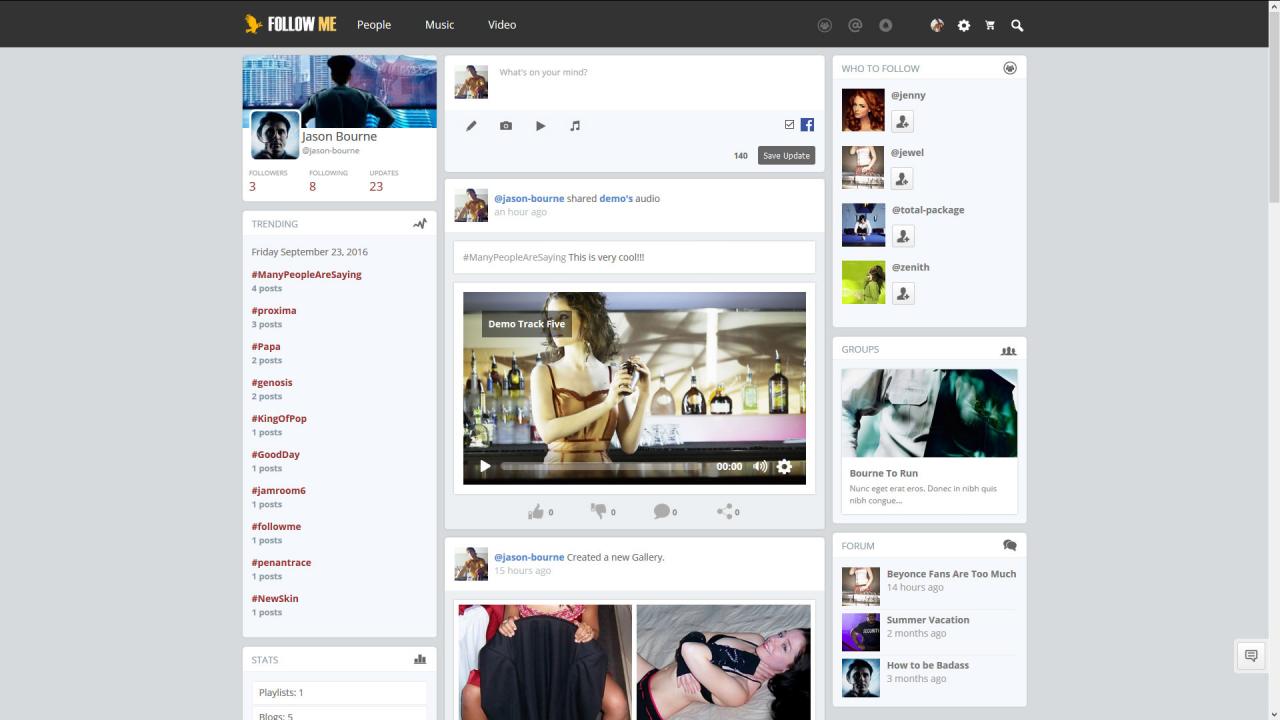Open the audio player settings gear
1280x720 pixels.
[785, 466]
